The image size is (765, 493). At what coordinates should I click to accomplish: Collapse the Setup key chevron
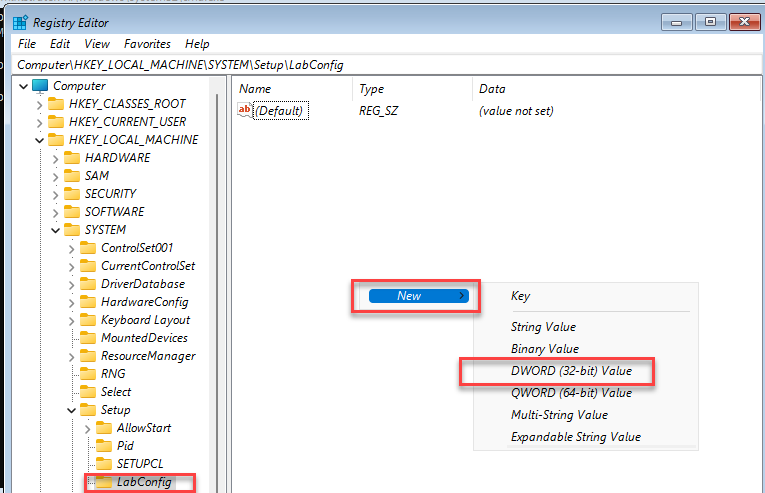tap(71, 411)
